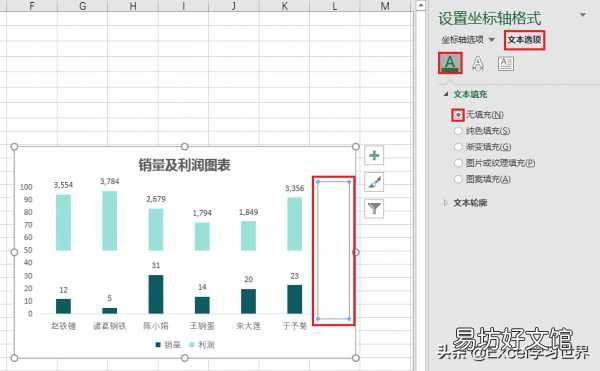Choose the 渐变填充 radio option

pyautogui.click(x=458, y=147)
